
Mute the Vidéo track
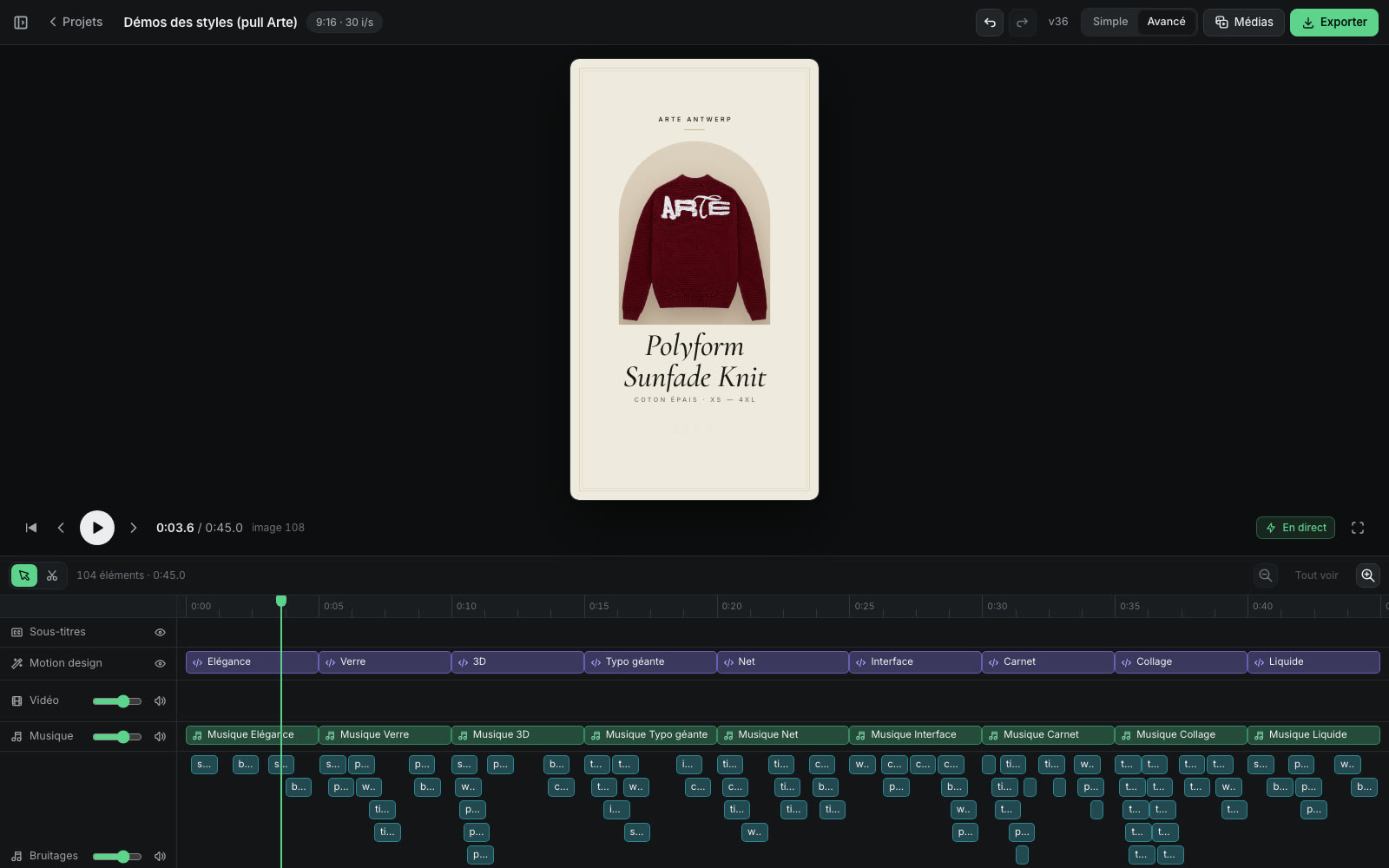(160, 701)
